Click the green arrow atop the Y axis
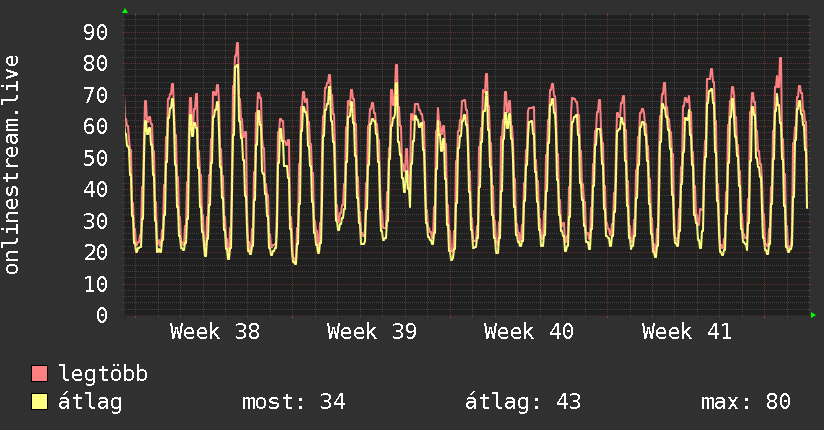 (125, 11)
